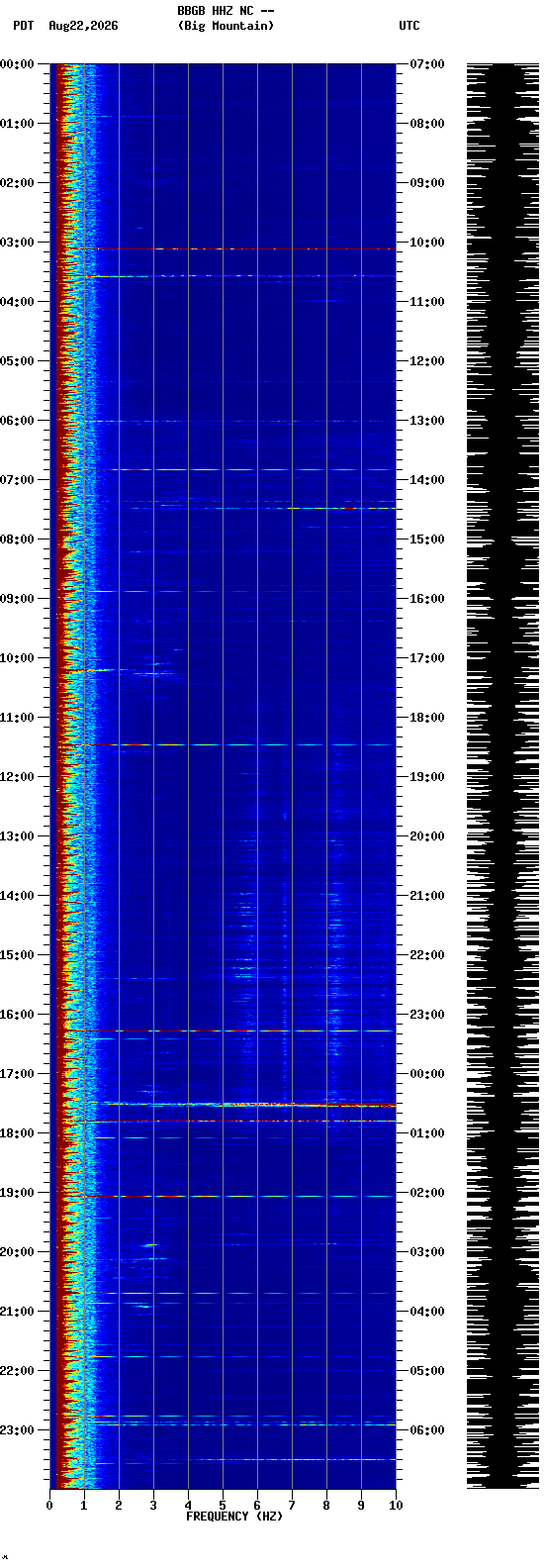Click the date 'Aug22,2026'
Image resolution: width=546 pixels, height=1568 pixels.
point(83,26)
